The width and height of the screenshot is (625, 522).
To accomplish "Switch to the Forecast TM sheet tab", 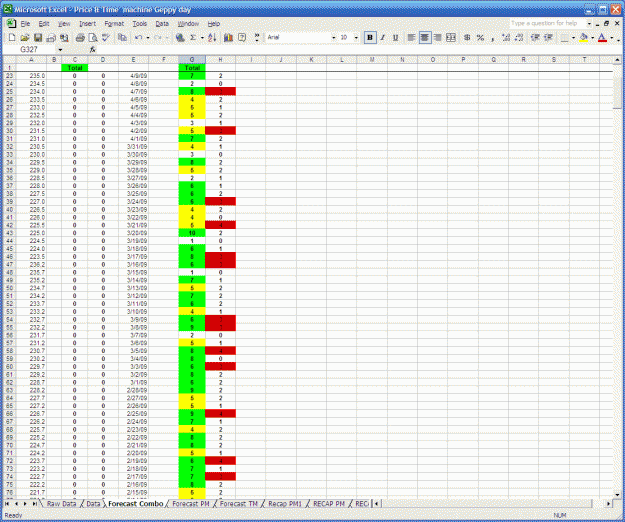I will pos(238,504).
